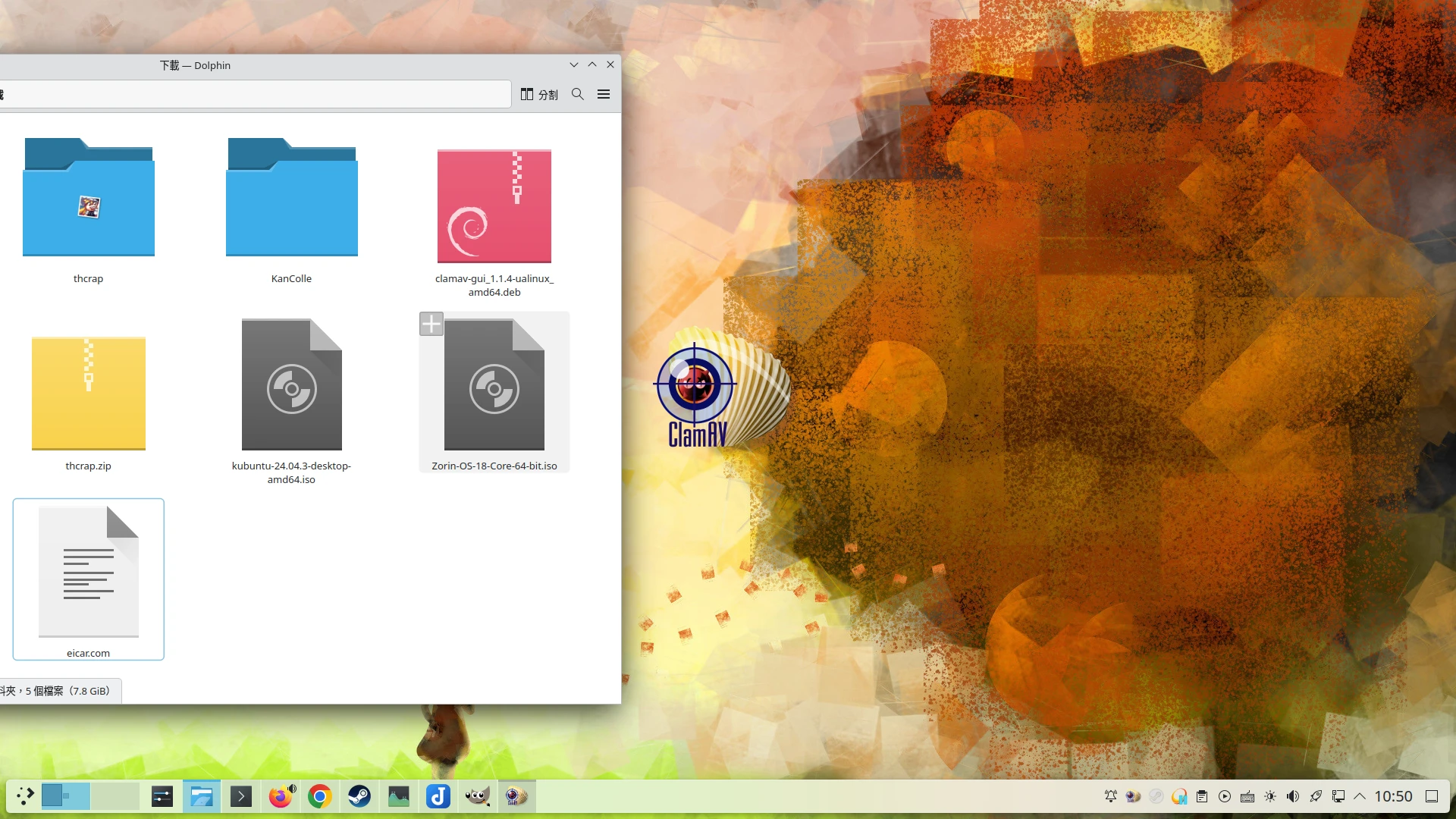Viewport: 1456px width, 819px height.
Task: Open the KanColle folder
Action: coord(291,197)
